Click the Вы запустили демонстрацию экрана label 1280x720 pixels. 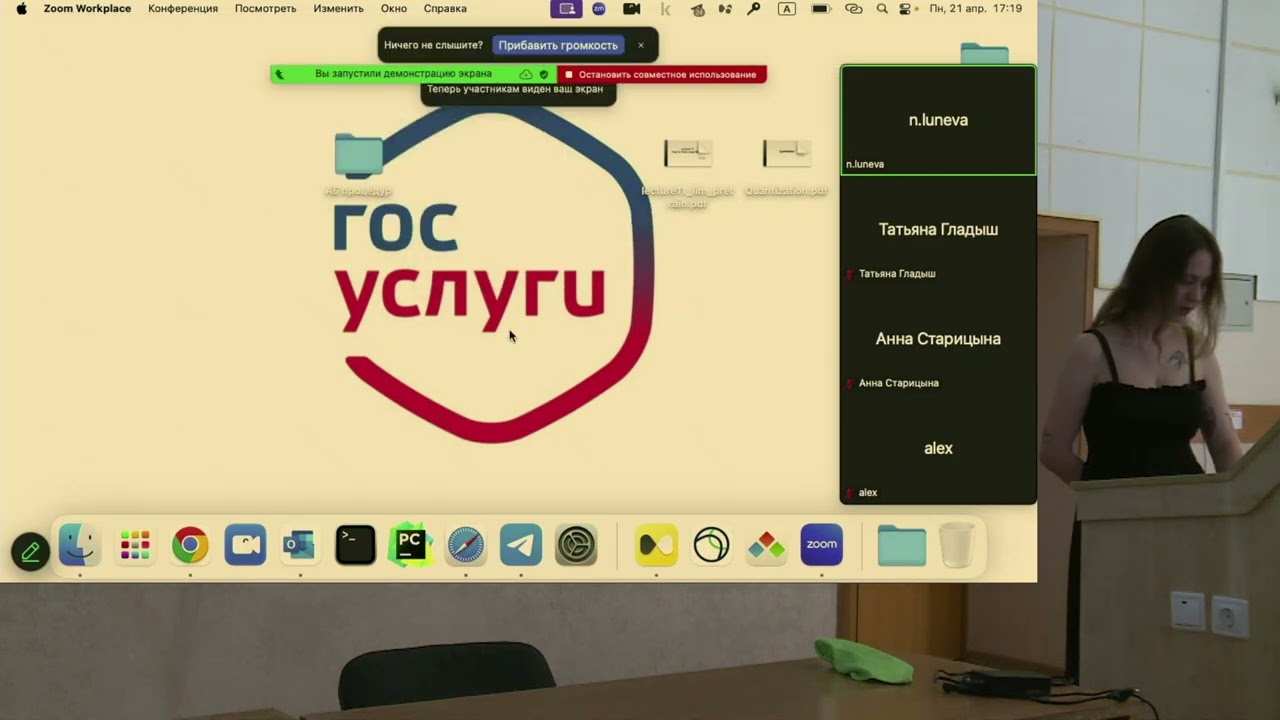coord(403,74)
